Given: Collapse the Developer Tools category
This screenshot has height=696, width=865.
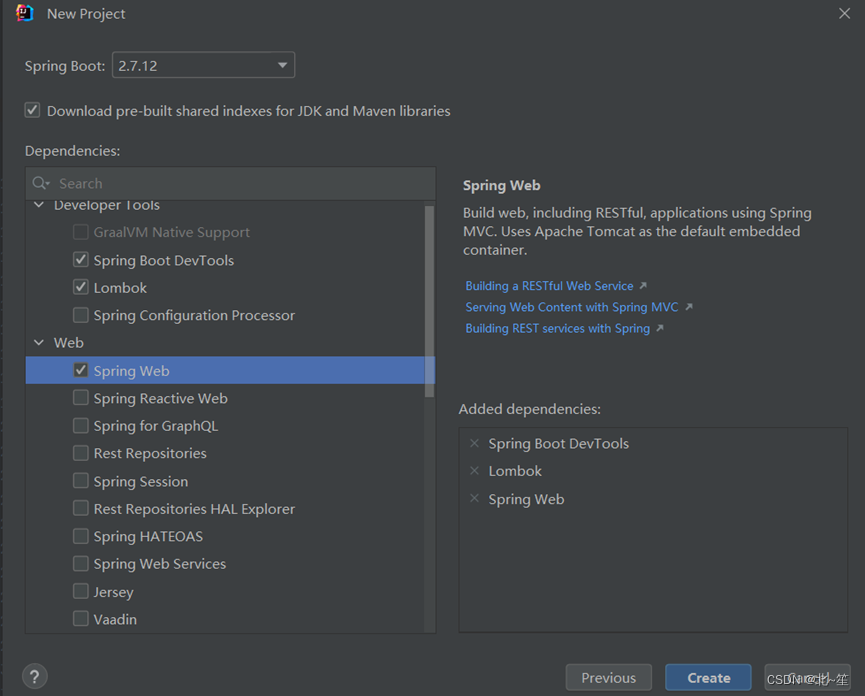Looking at the screenshot, I should [x=39, y=205].
